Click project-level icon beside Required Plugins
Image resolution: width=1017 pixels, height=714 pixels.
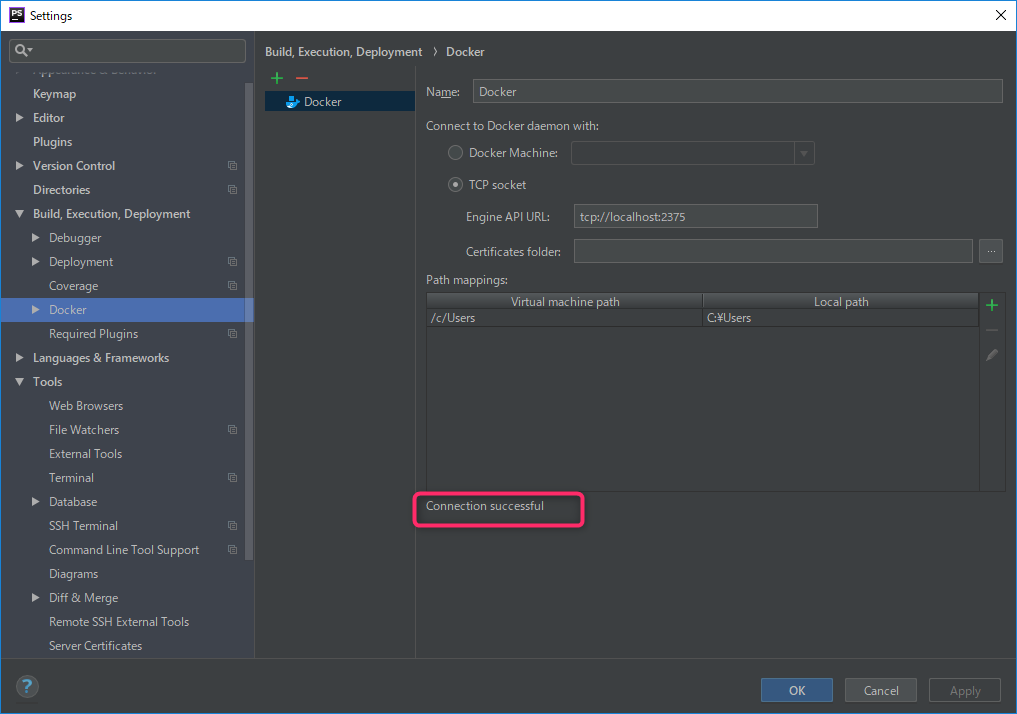point(232,334)
